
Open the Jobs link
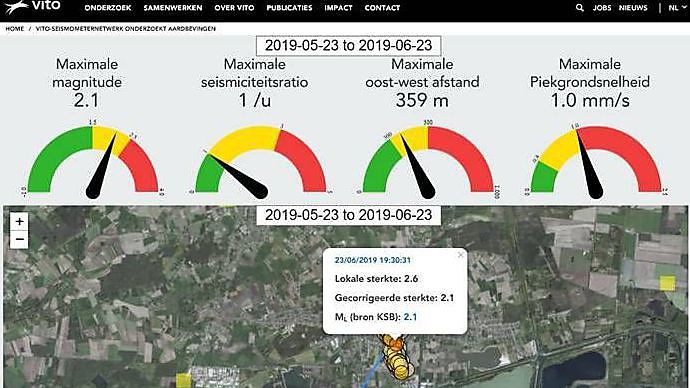pyautogui.click(x=602, y=8)
